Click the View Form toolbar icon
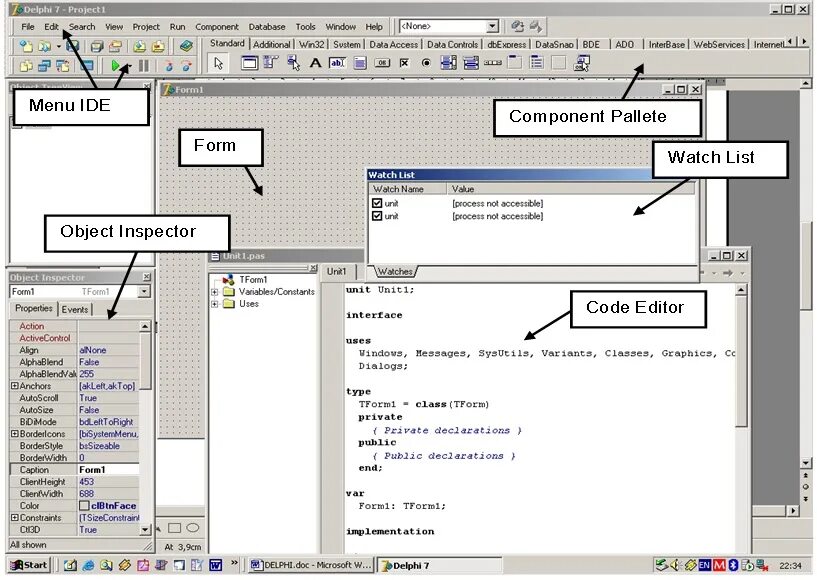This screenshot has height=580, width=817. click(x=44, y=66)
